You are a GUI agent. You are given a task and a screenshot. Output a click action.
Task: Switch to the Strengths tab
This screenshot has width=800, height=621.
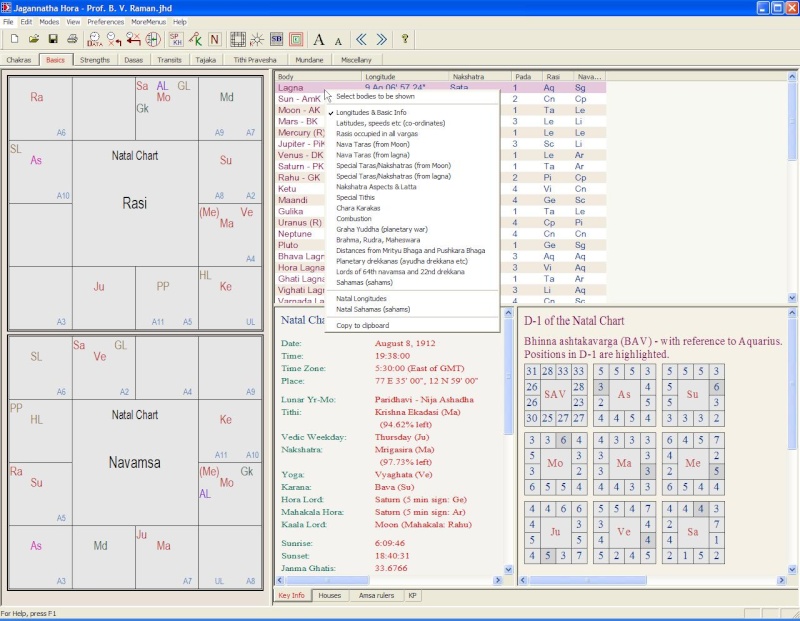[95, 60]
